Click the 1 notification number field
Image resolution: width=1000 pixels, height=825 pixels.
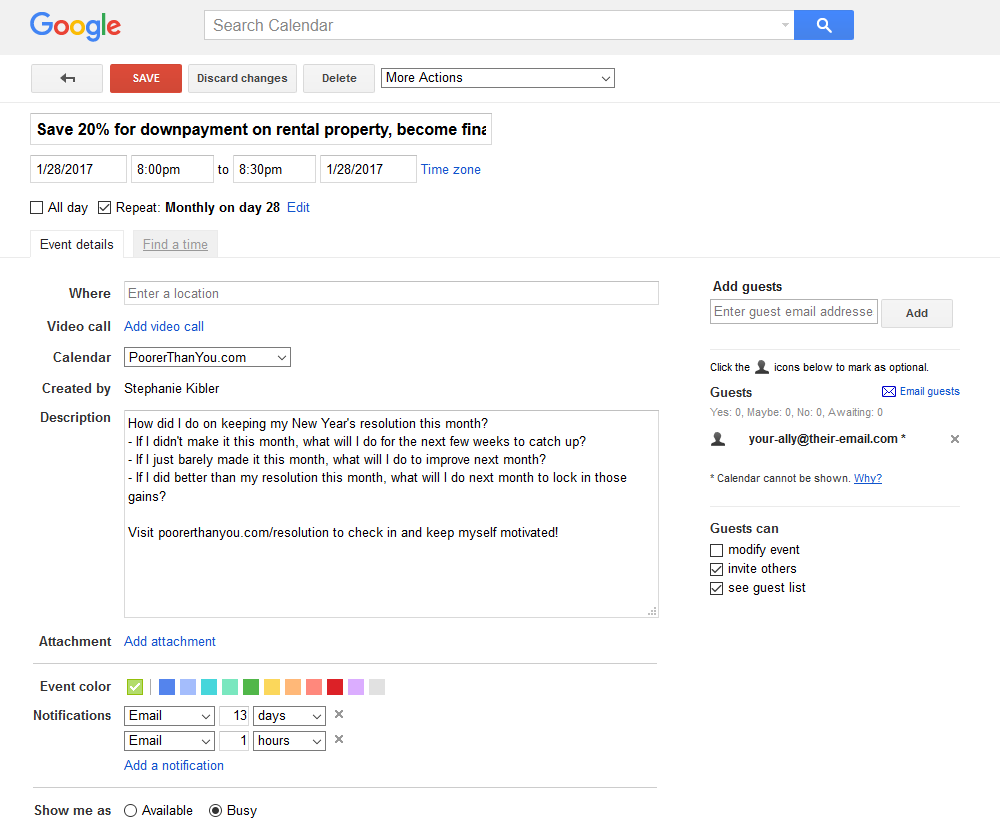click(233, 741)
